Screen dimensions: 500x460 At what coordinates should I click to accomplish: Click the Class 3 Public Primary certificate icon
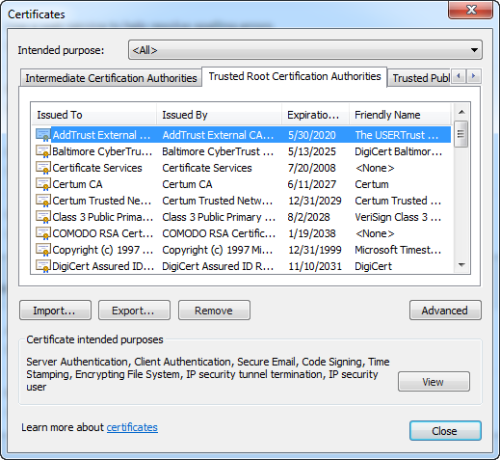(x=43, y=217)
